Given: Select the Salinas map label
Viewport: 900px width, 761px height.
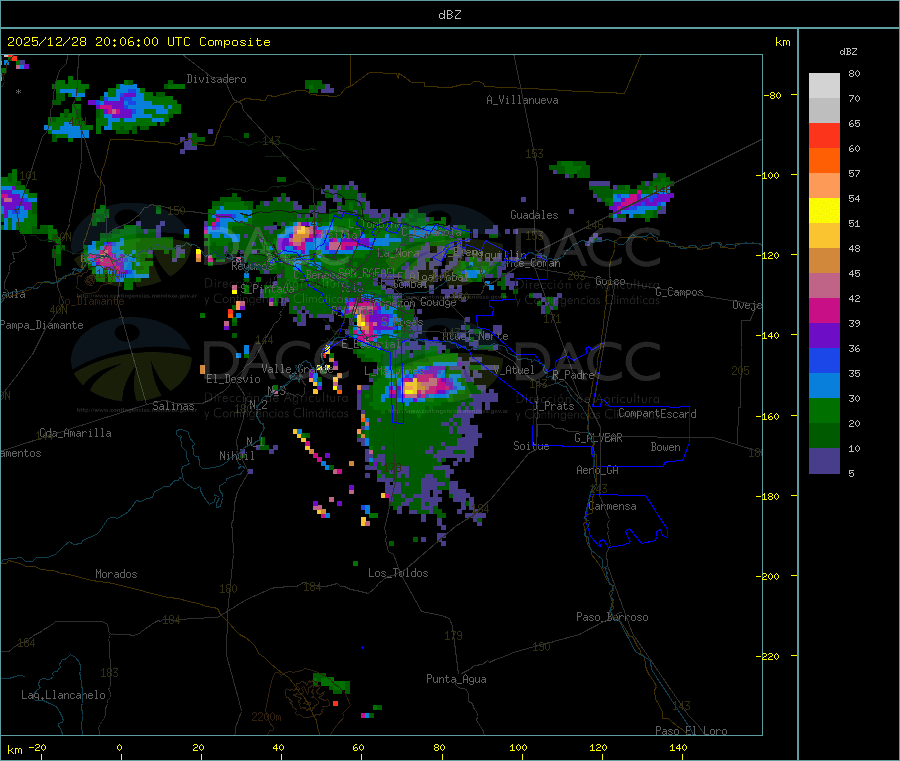Looking at the screenshot, I should 173,406.
